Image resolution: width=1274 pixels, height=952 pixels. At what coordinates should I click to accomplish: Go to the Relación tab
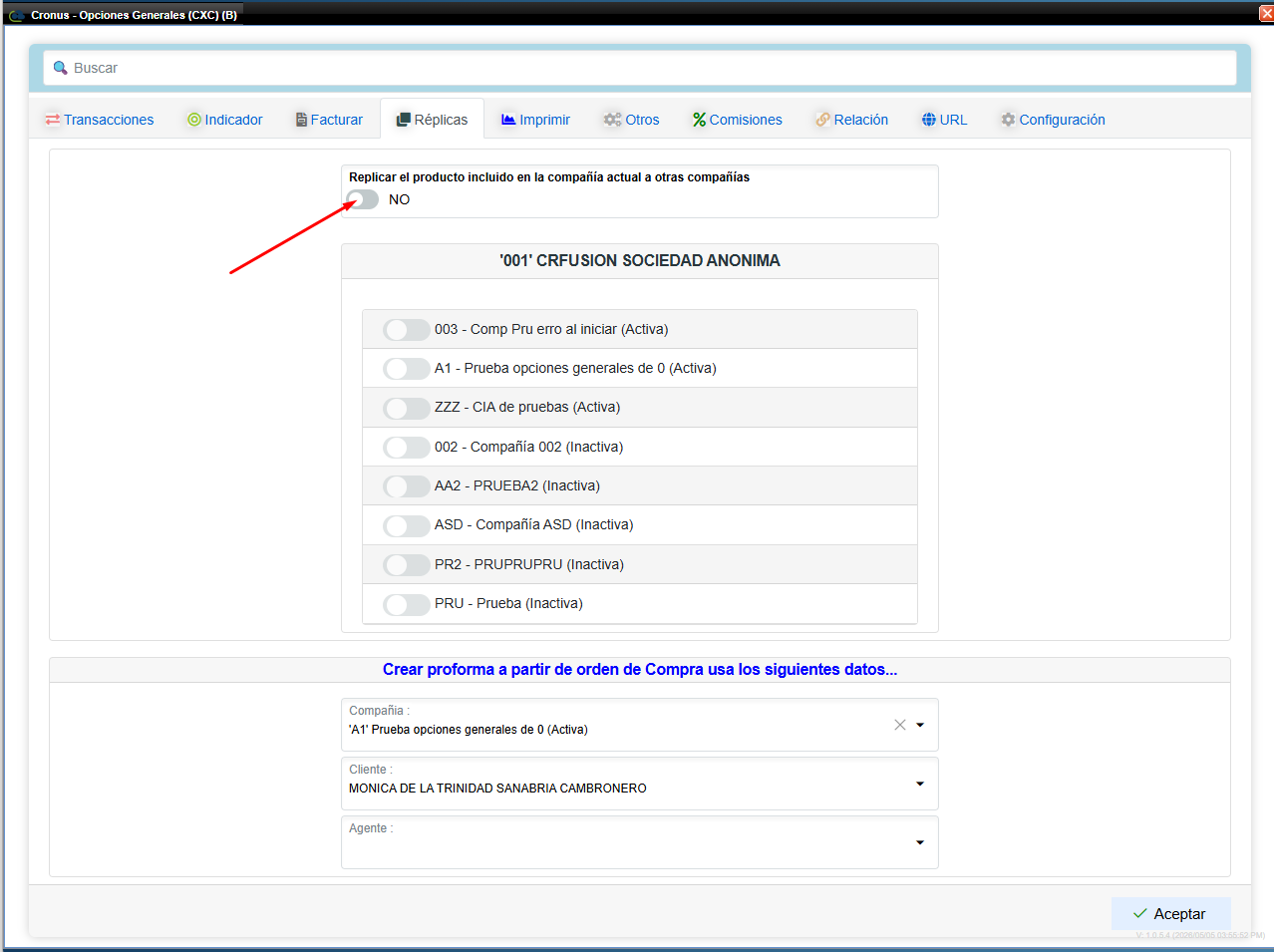tap(851, 120)
